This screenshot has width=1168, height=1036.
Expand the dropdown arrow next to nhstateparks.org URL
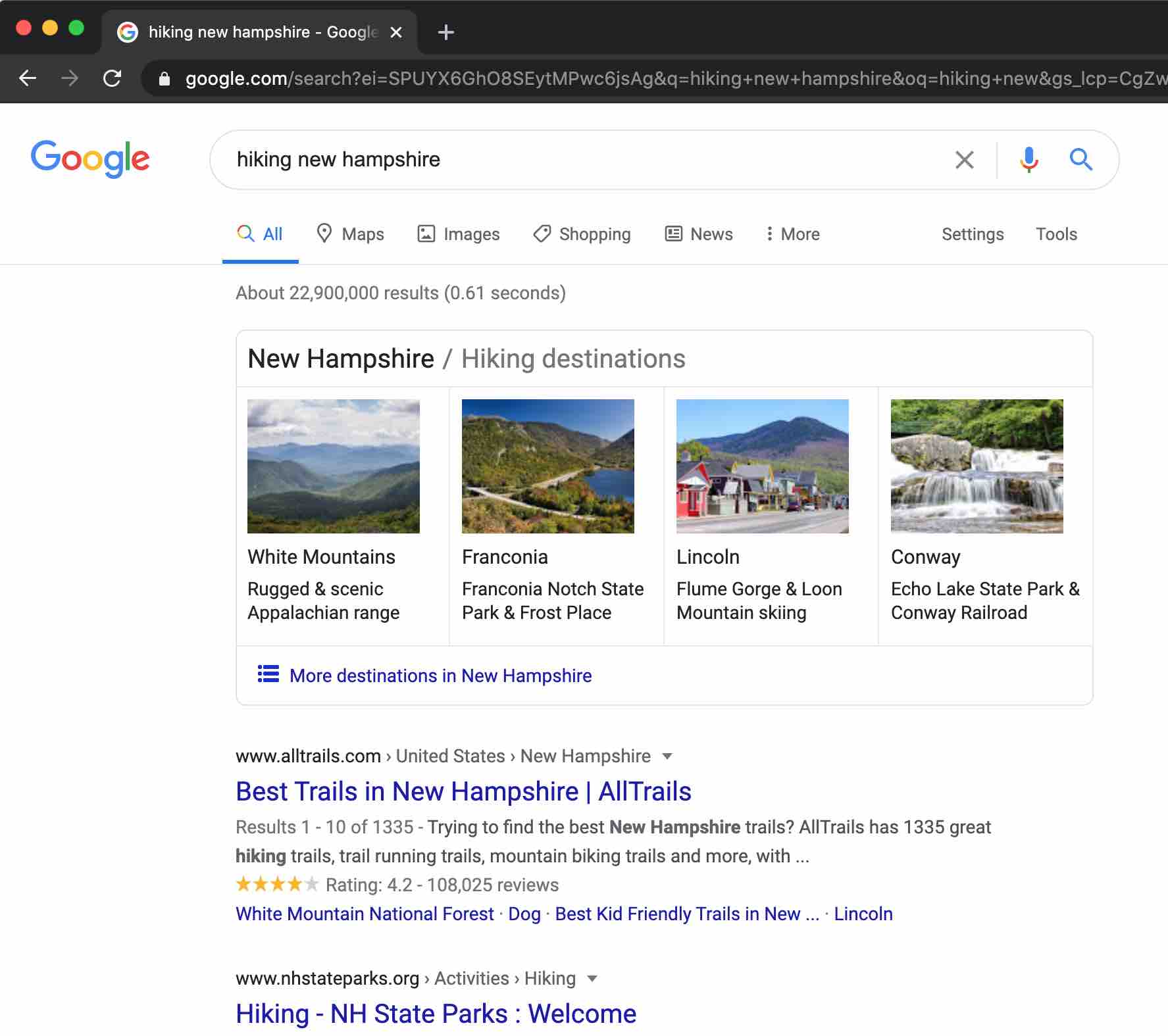pos(592,979)
